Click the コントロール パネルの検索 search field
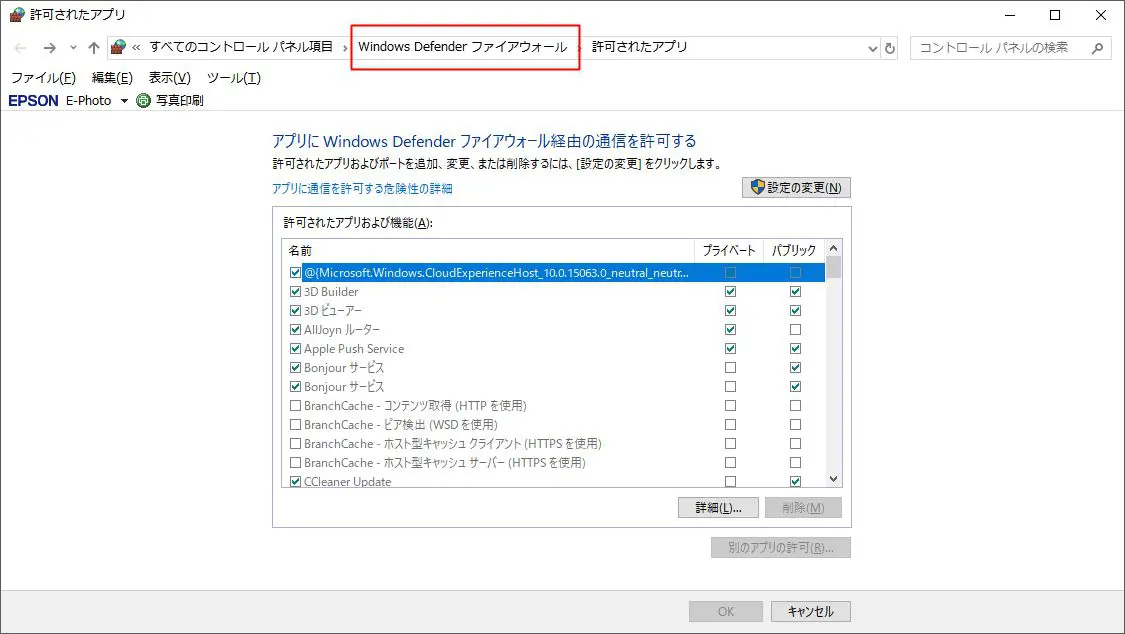Screen dimensions: 1125x634 tap(1000, 48)
